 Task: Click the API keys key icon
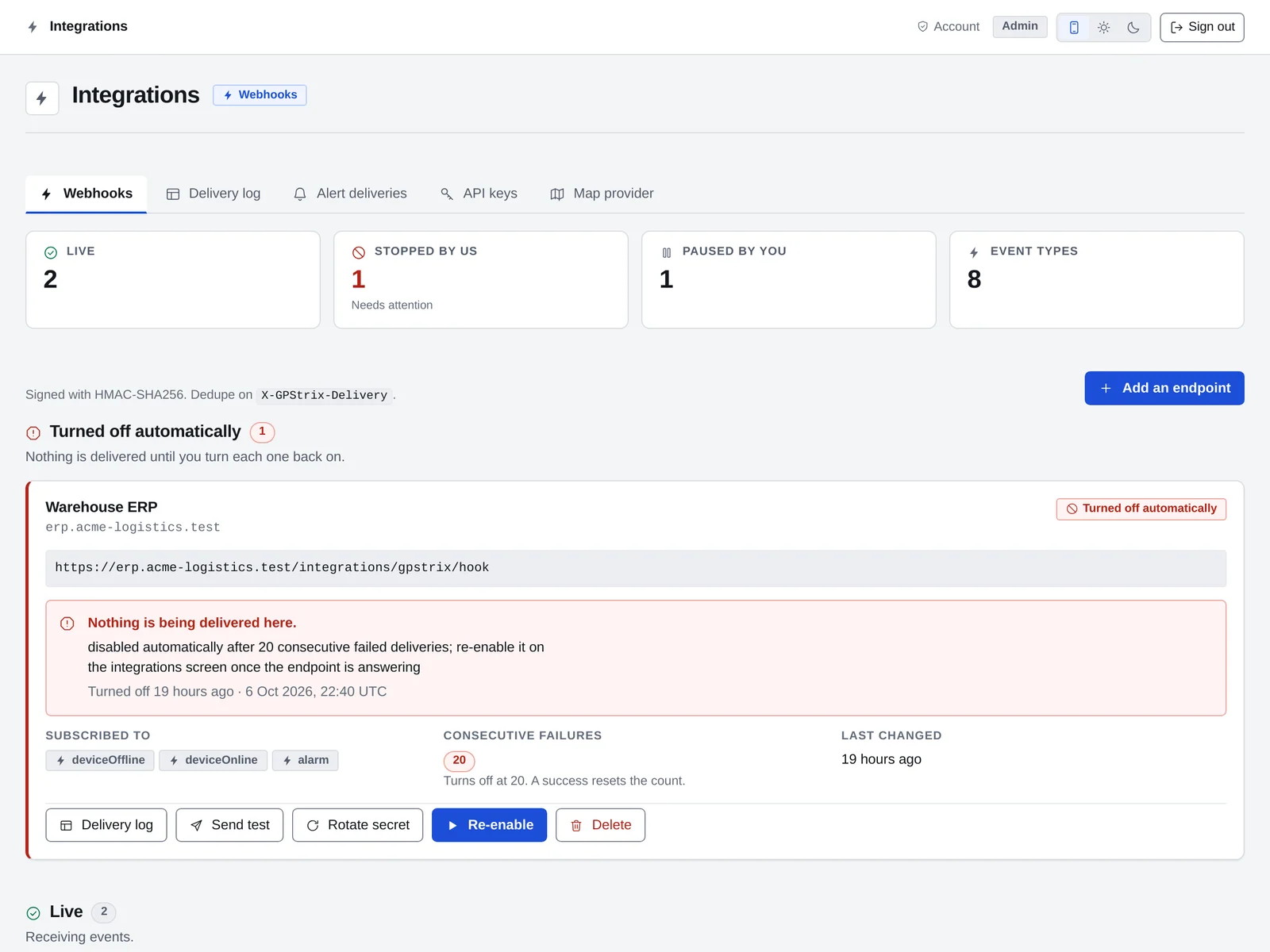tap(447, 194)
